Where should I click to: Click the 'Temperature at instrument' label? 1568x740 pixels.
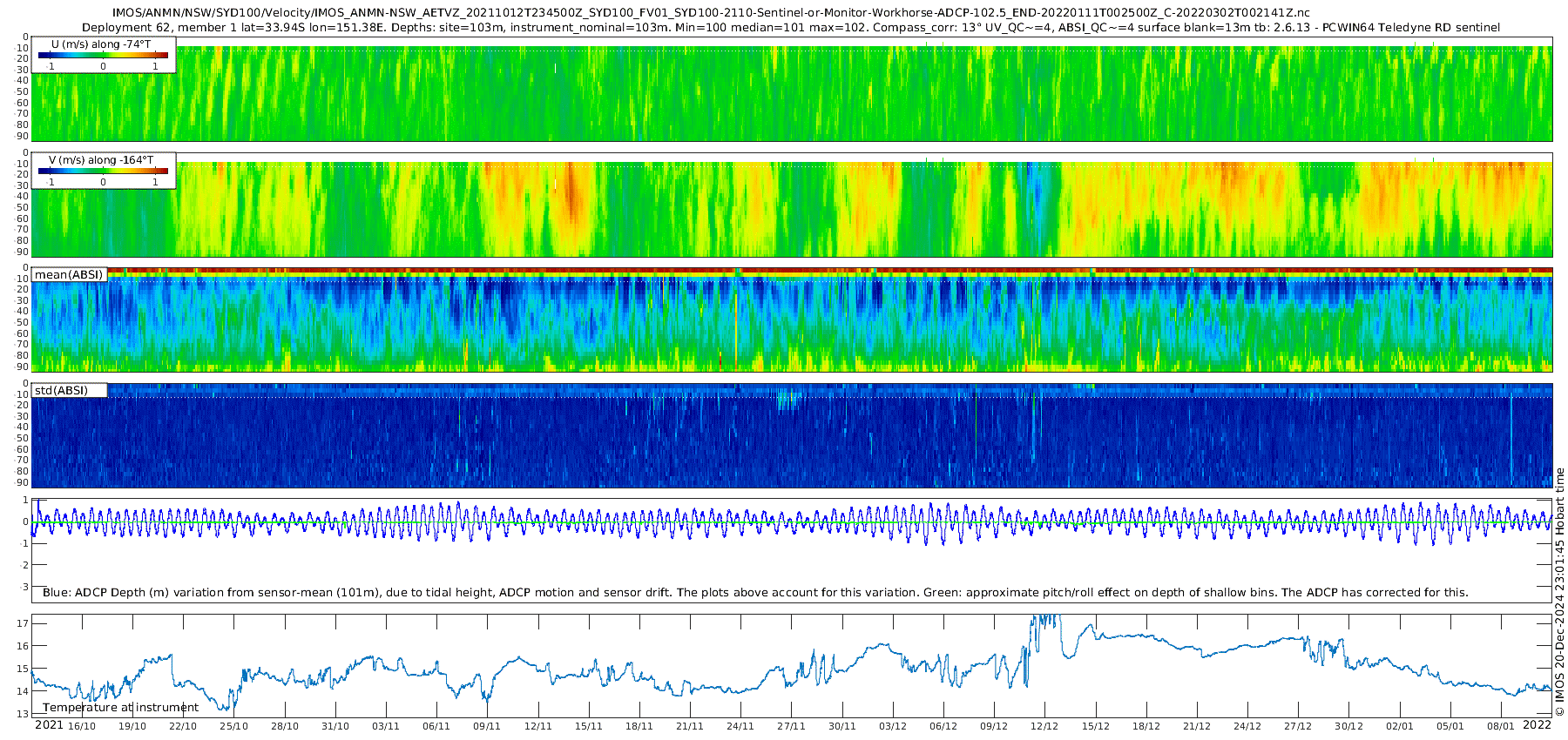coord(120,708)
